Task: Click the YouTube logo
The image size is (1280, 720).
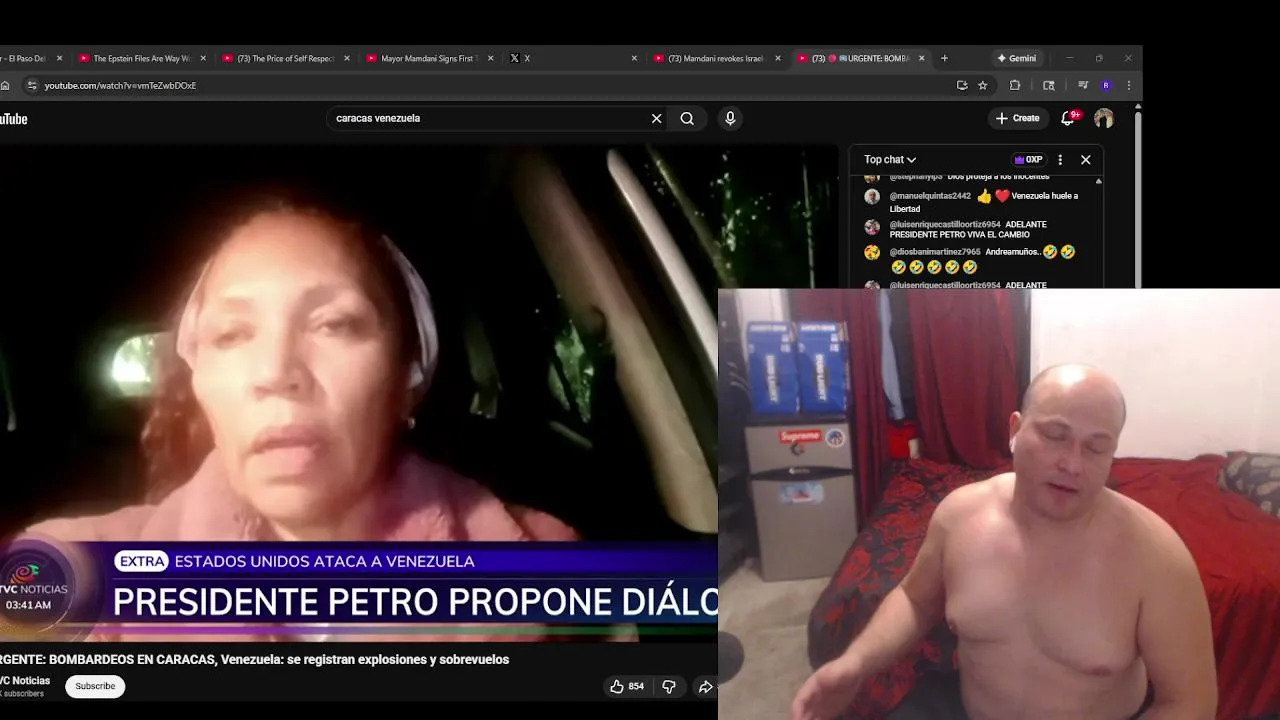Action: tap(14, 119)
